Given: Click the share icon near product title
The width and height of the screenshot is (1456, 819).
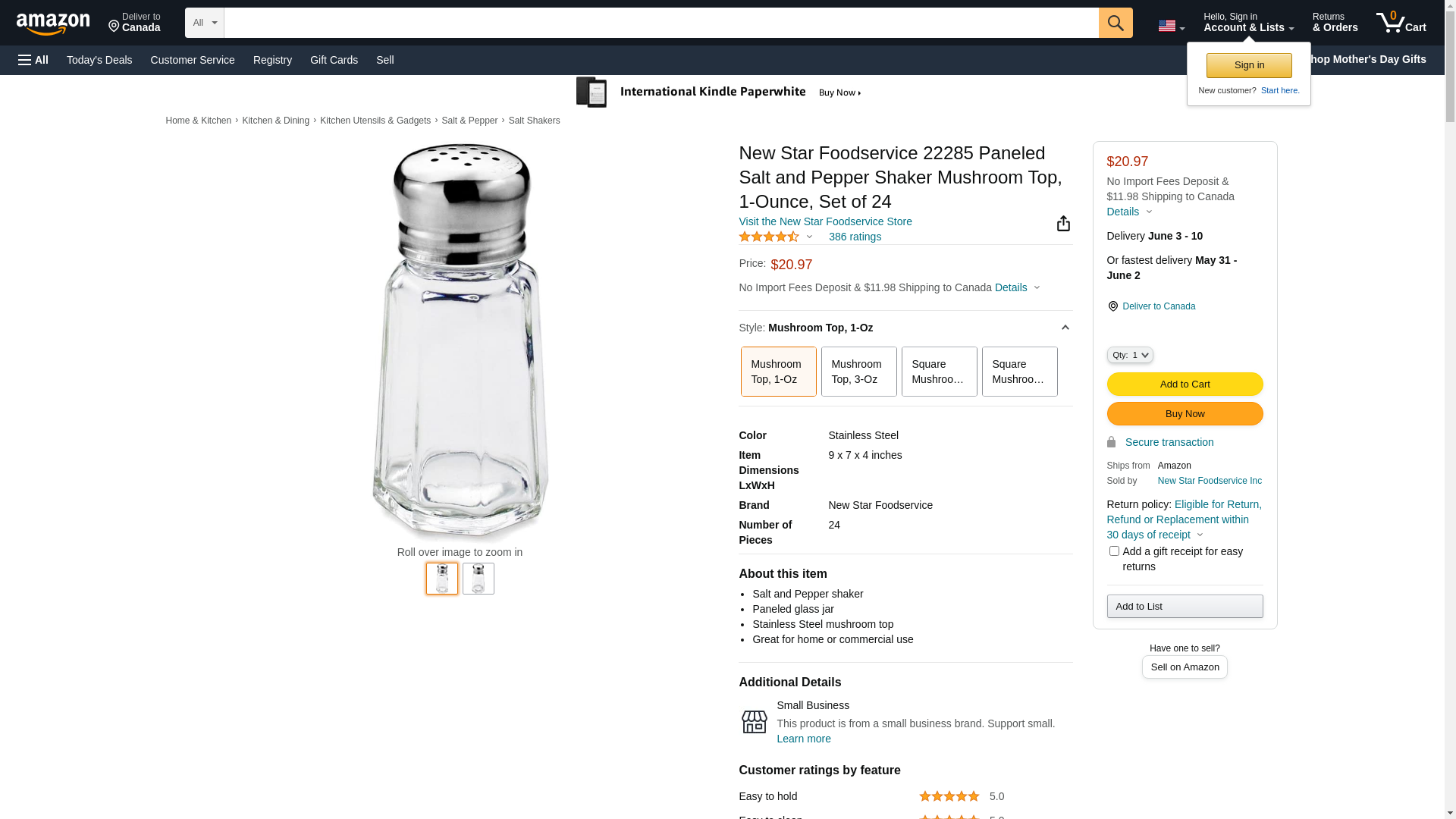Looking at the screenshot, I should (x=1063, y=224).
